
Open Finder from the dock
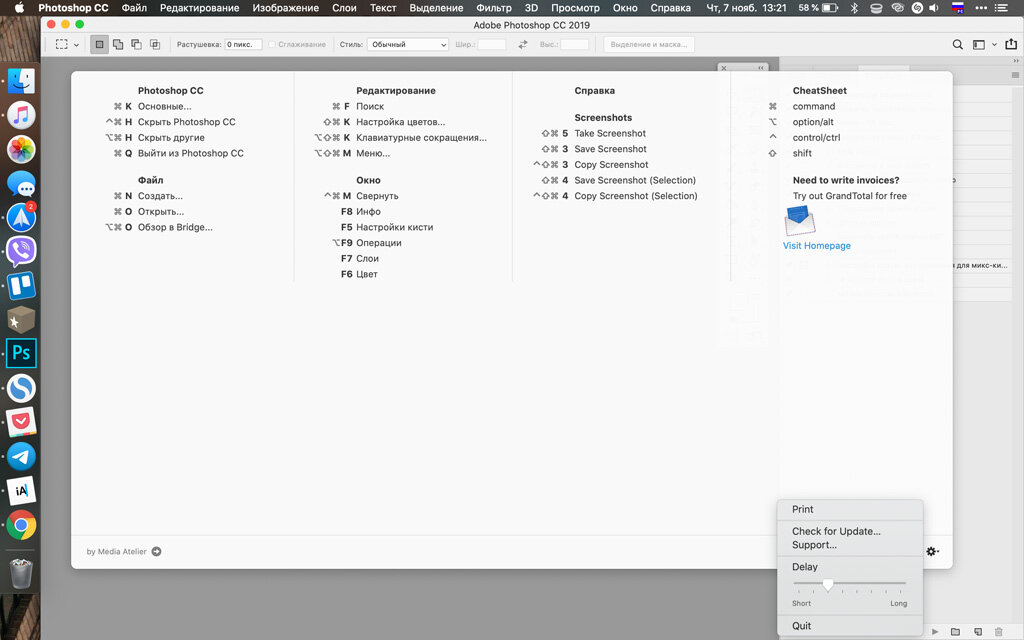pyautogui.click(x=21, y=81)
